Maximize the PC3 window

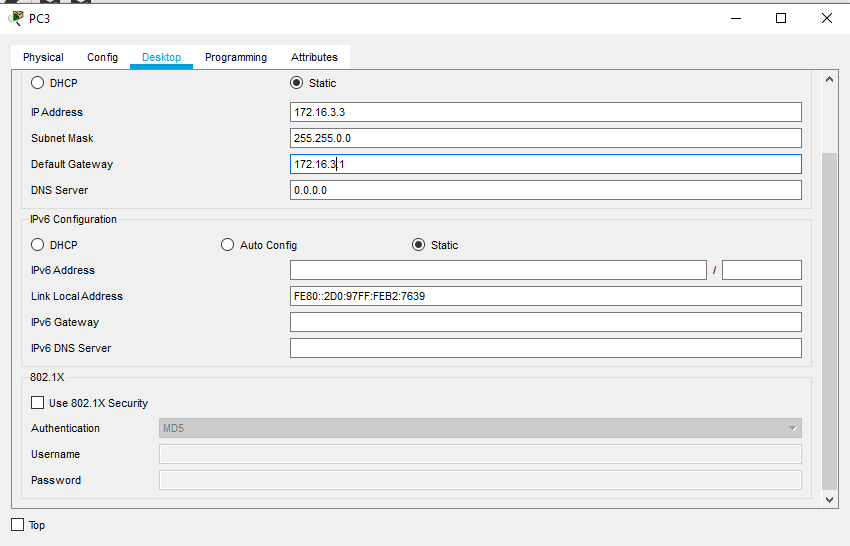click(x=781, y=18)
